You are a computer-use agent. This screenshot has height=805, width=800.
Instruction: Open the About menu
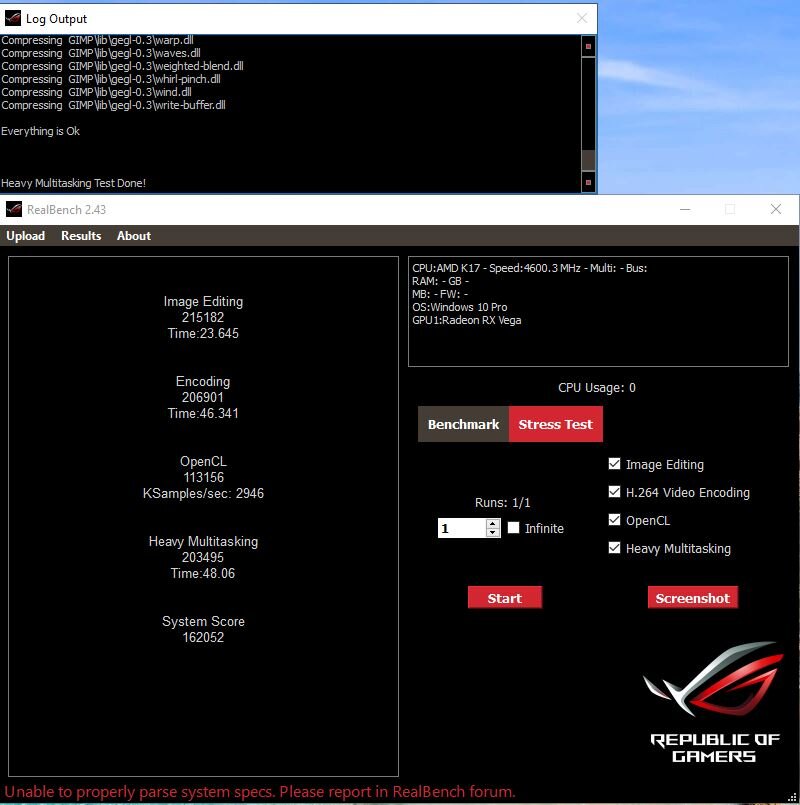(134, 236)
